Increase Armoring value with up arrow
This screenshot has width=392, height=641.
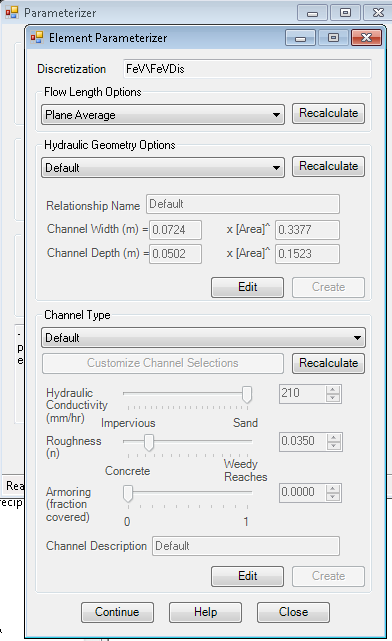coord(333,489)
